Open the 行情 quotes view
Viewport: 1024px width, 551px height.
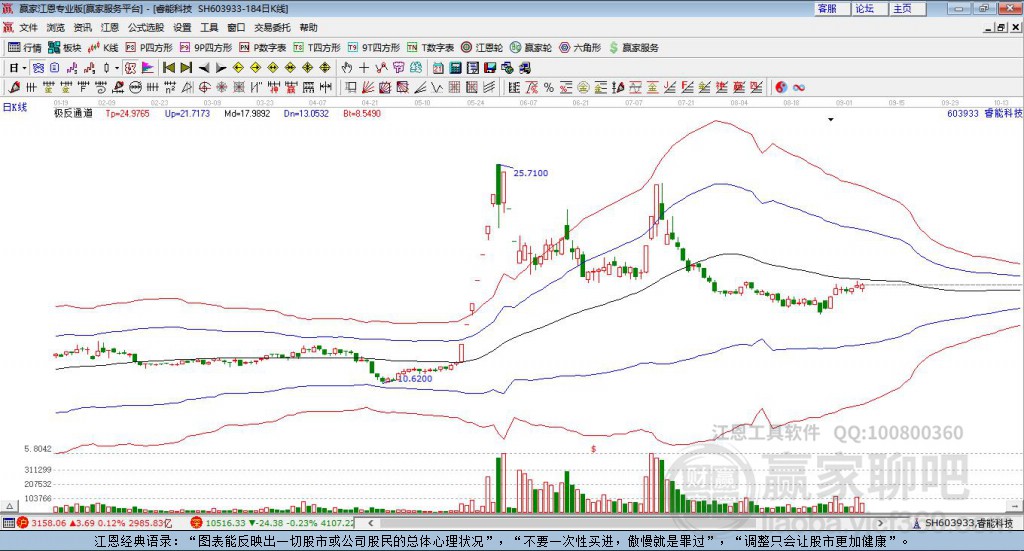[25, 48]
